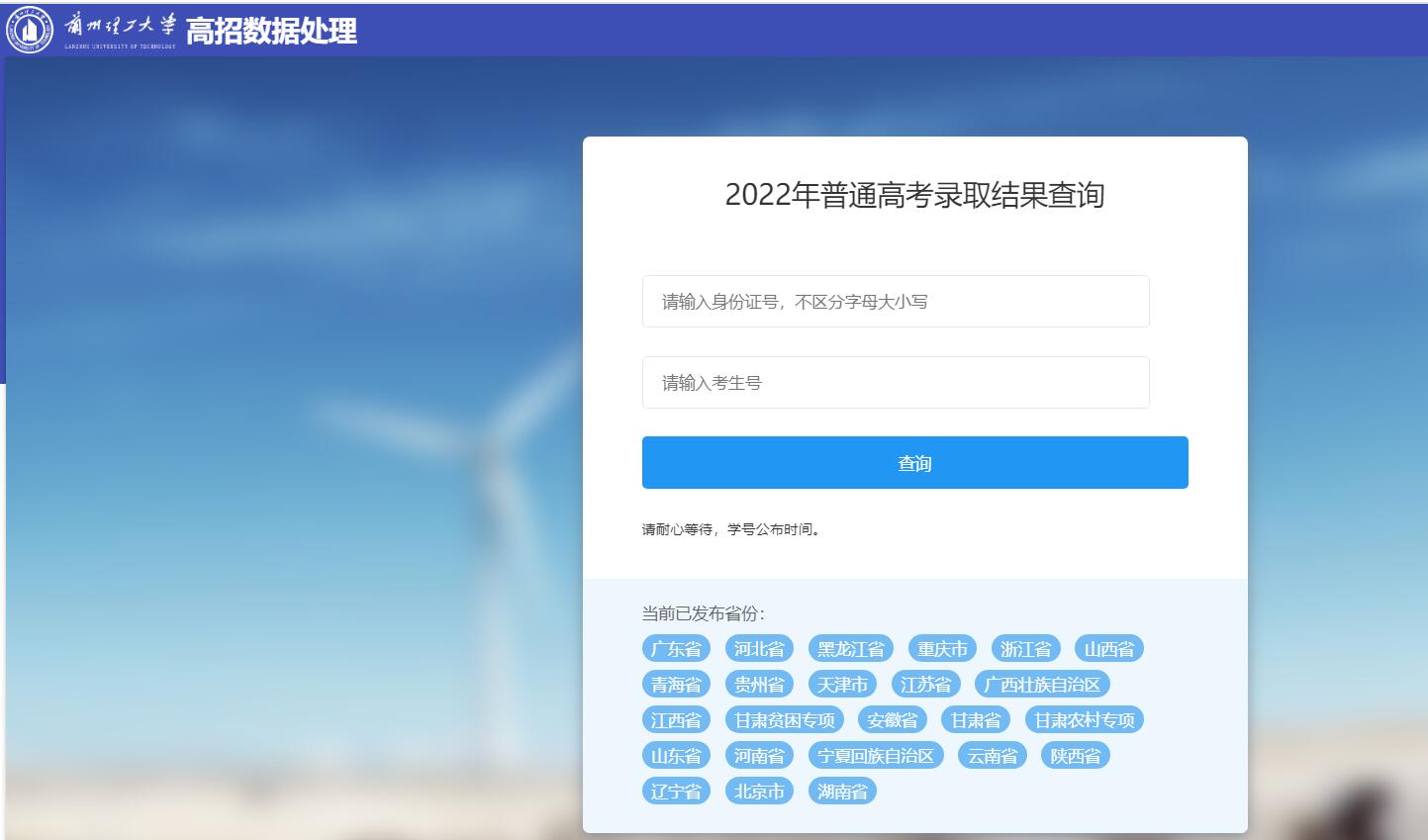Select the 辽宁省 province tag
Screen dimensions: 1428x840
pyautogui.click(x=676, y=792)
